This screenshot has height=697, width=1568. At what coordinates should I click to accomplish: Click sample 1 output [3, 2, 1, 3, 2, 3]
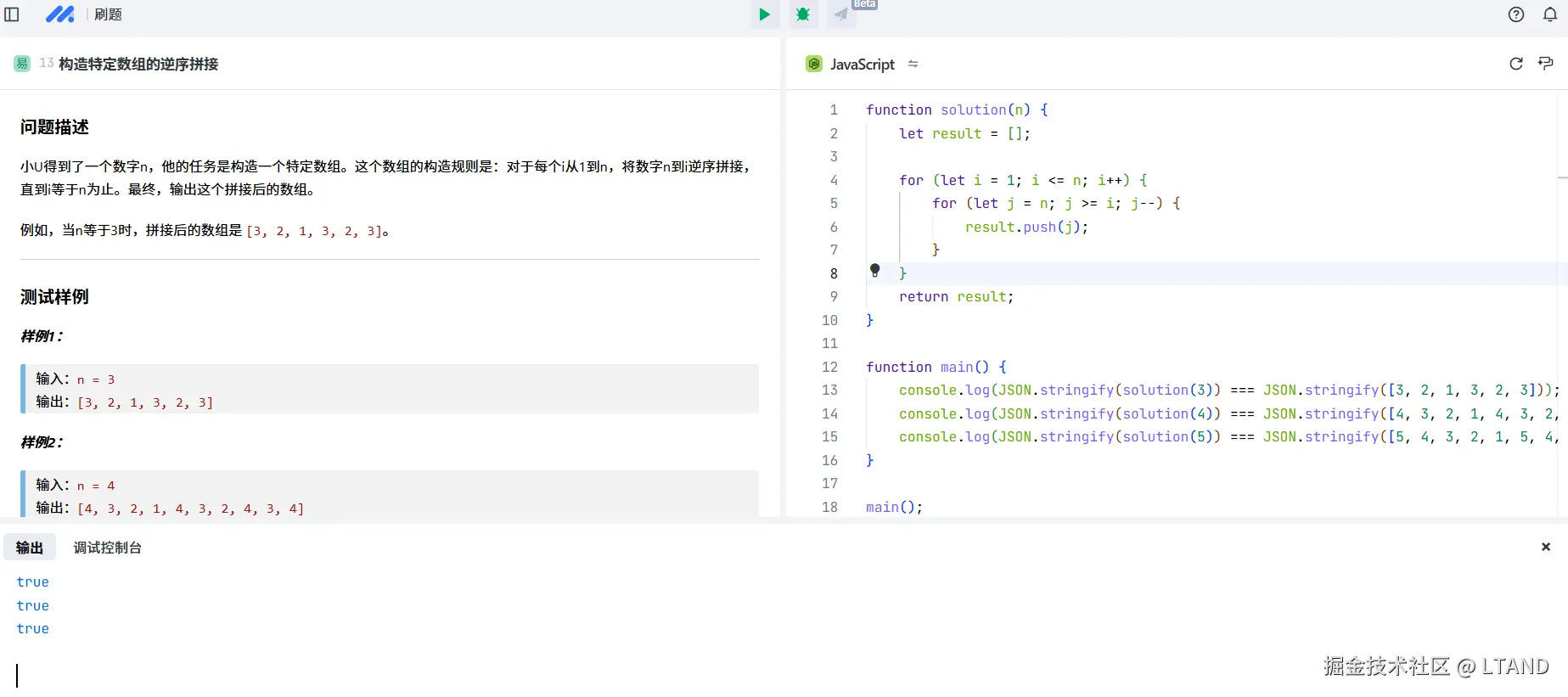tap(145, 402)
